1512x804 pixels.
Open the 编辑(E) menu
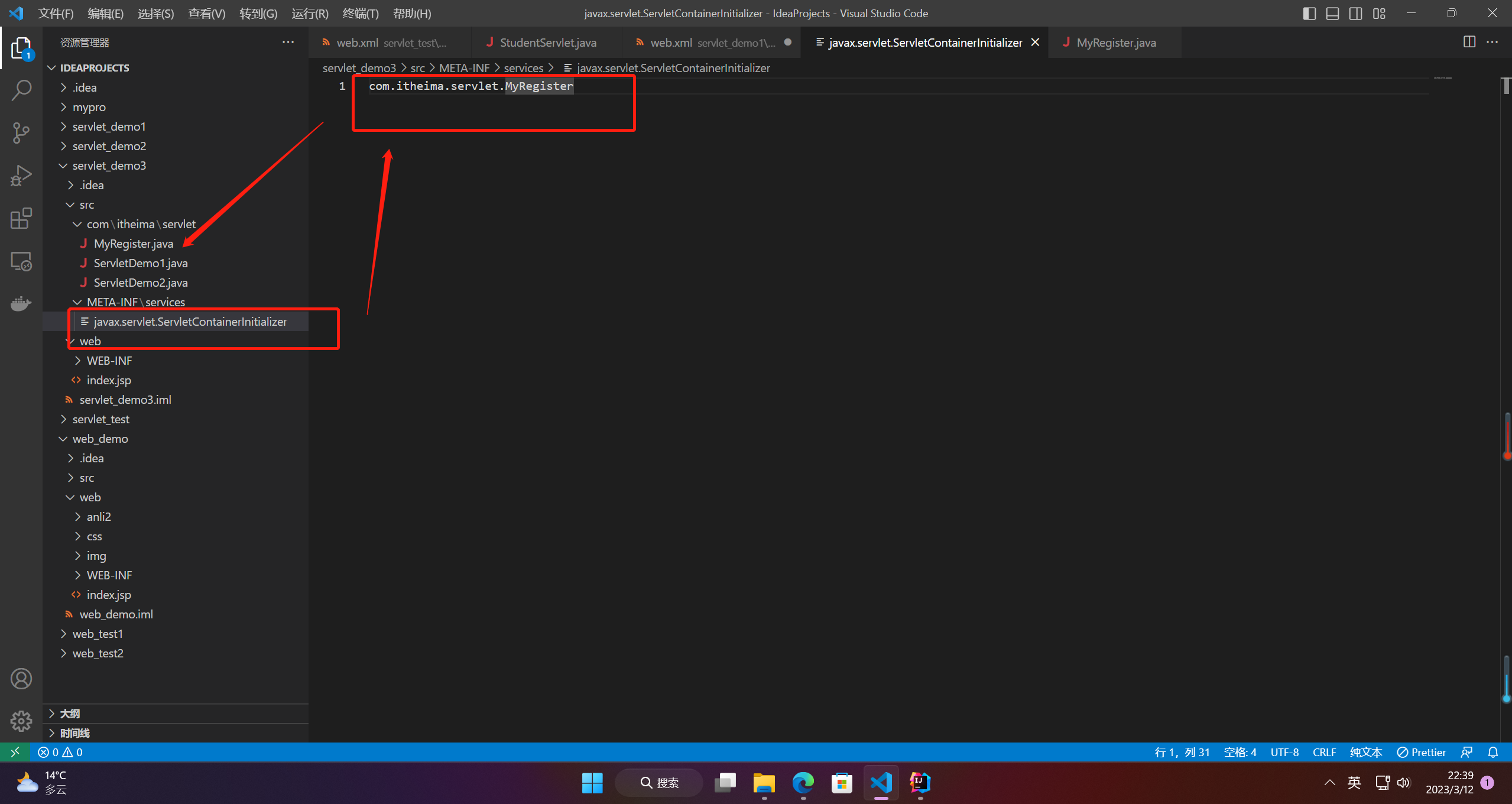click(105, 13)
